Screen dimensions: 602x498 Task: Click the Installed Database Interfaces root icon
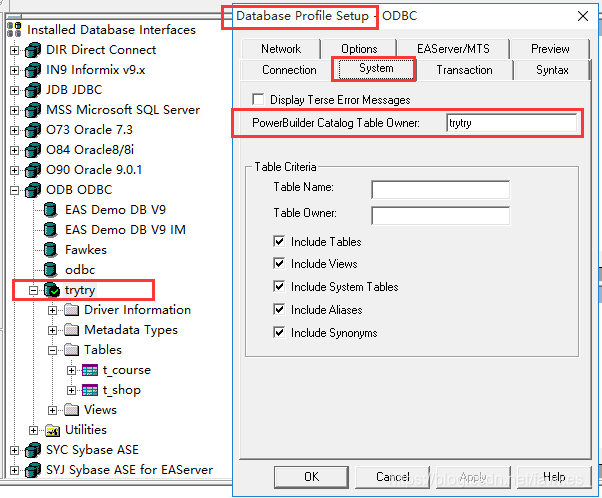click(14, 30)
